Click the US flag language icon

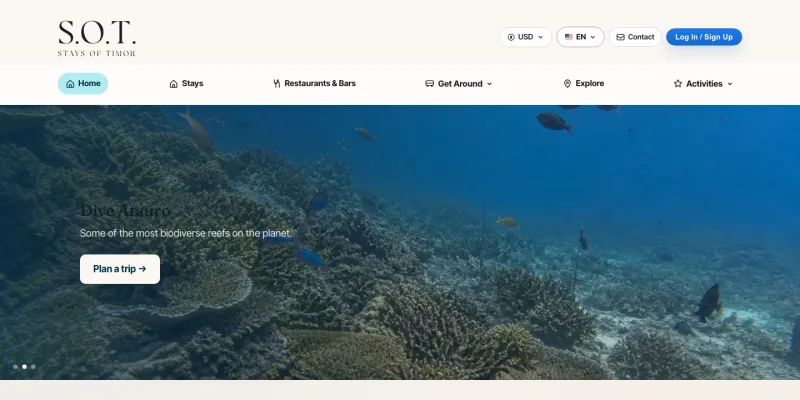click(569, 37)
